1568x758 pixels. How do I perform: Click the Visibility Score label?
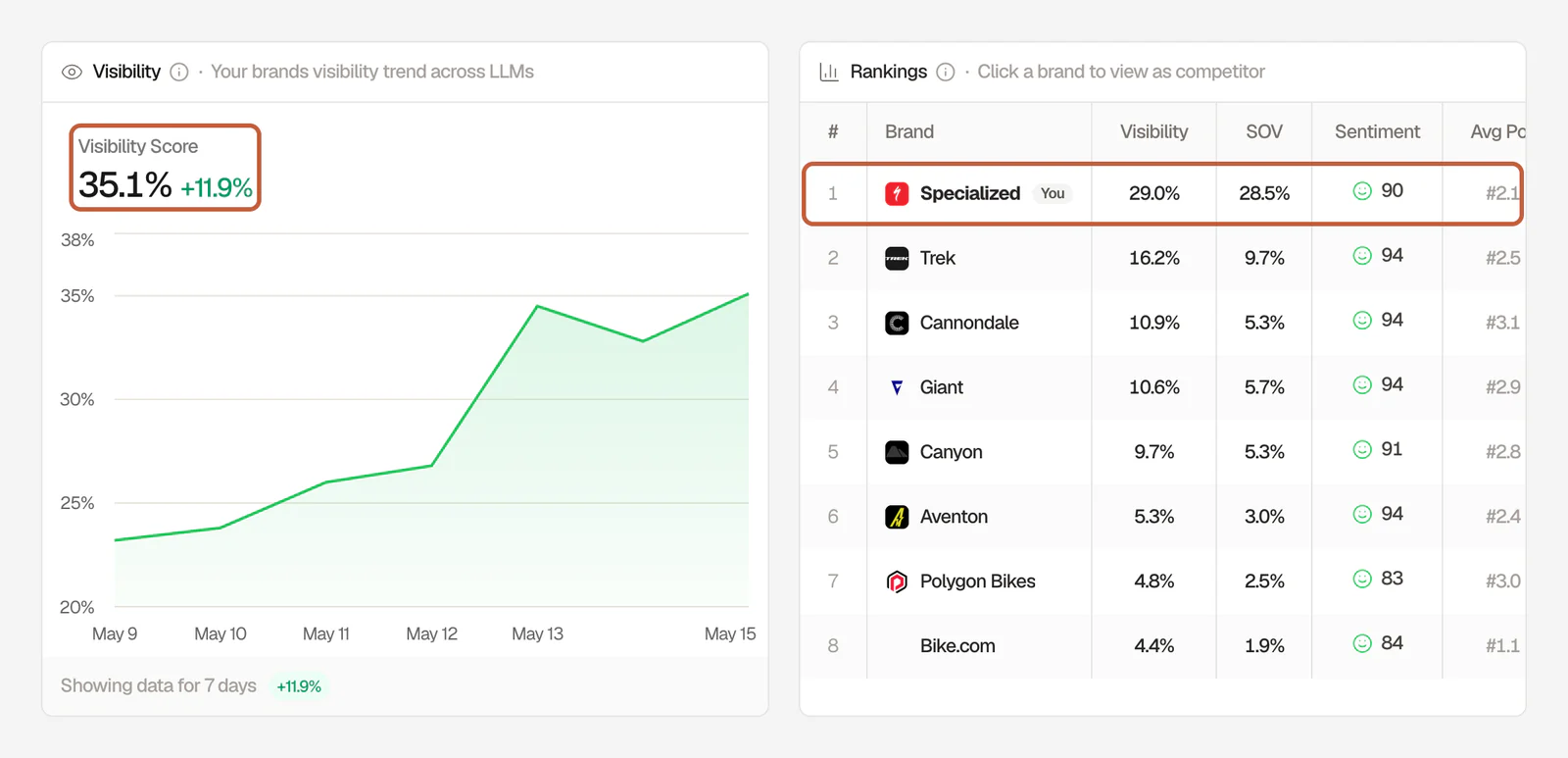138,146
